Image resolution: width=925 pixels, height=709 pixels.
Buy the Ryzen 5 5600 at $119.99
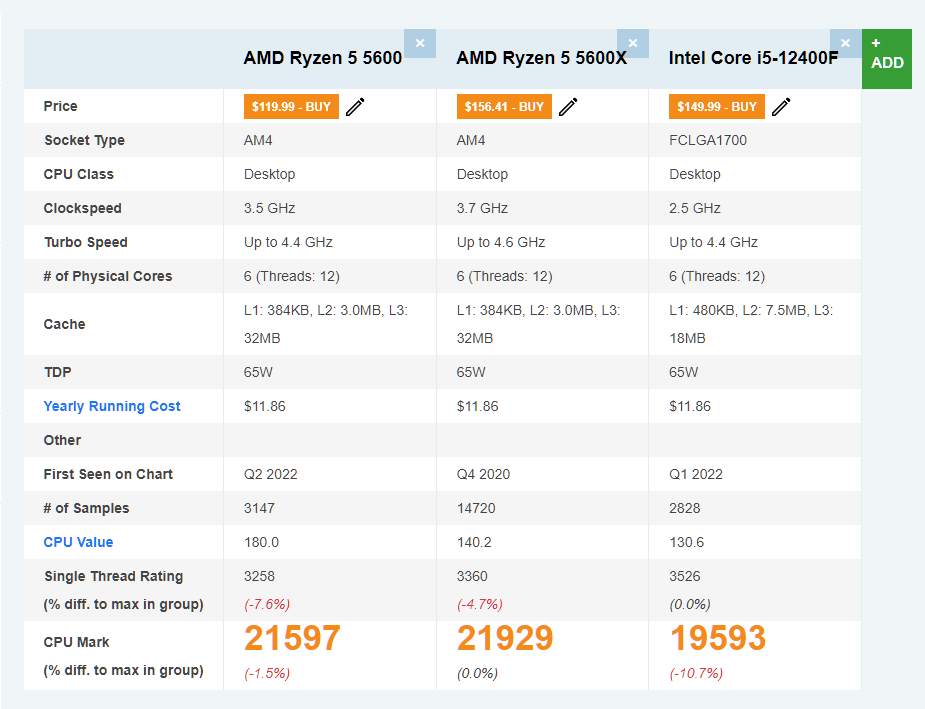291,107
